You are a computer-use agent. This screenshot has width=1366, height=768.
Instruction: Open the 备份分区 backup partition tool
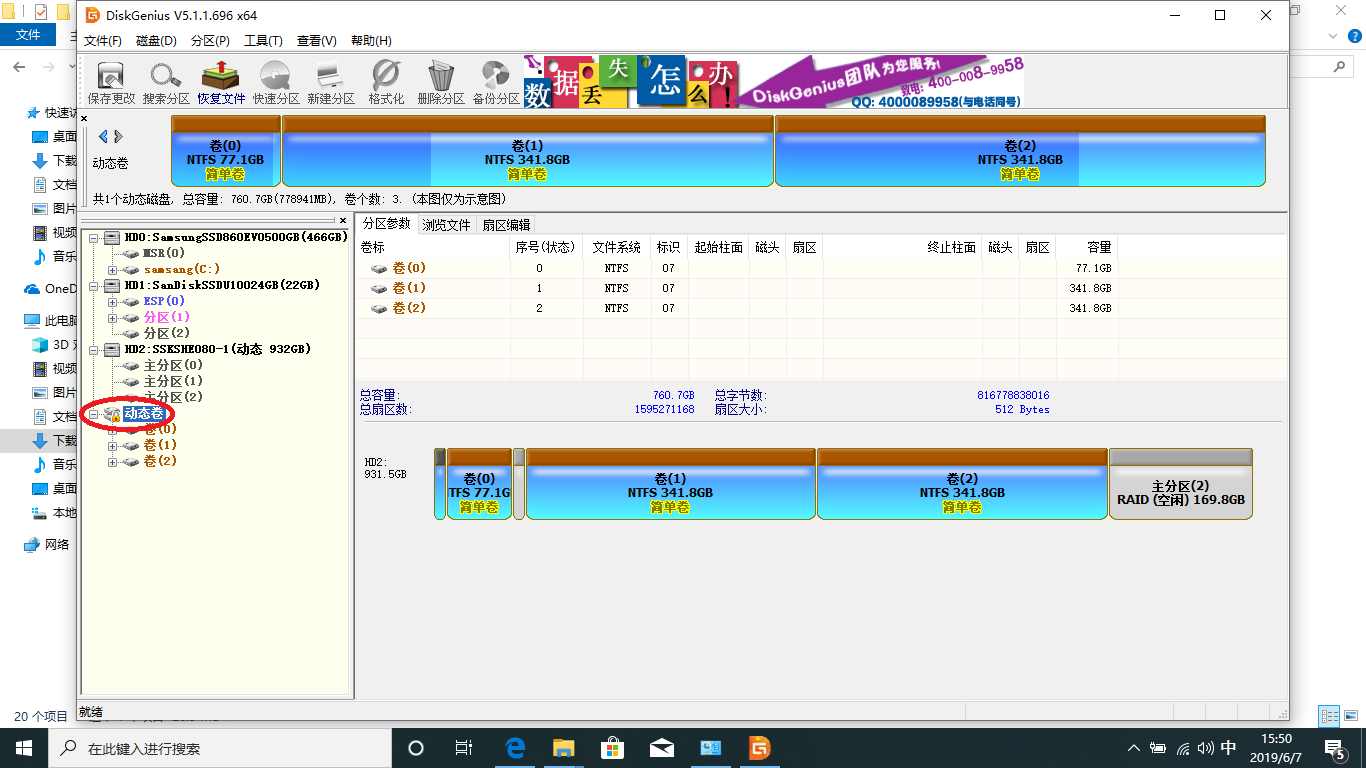point(496,82)
